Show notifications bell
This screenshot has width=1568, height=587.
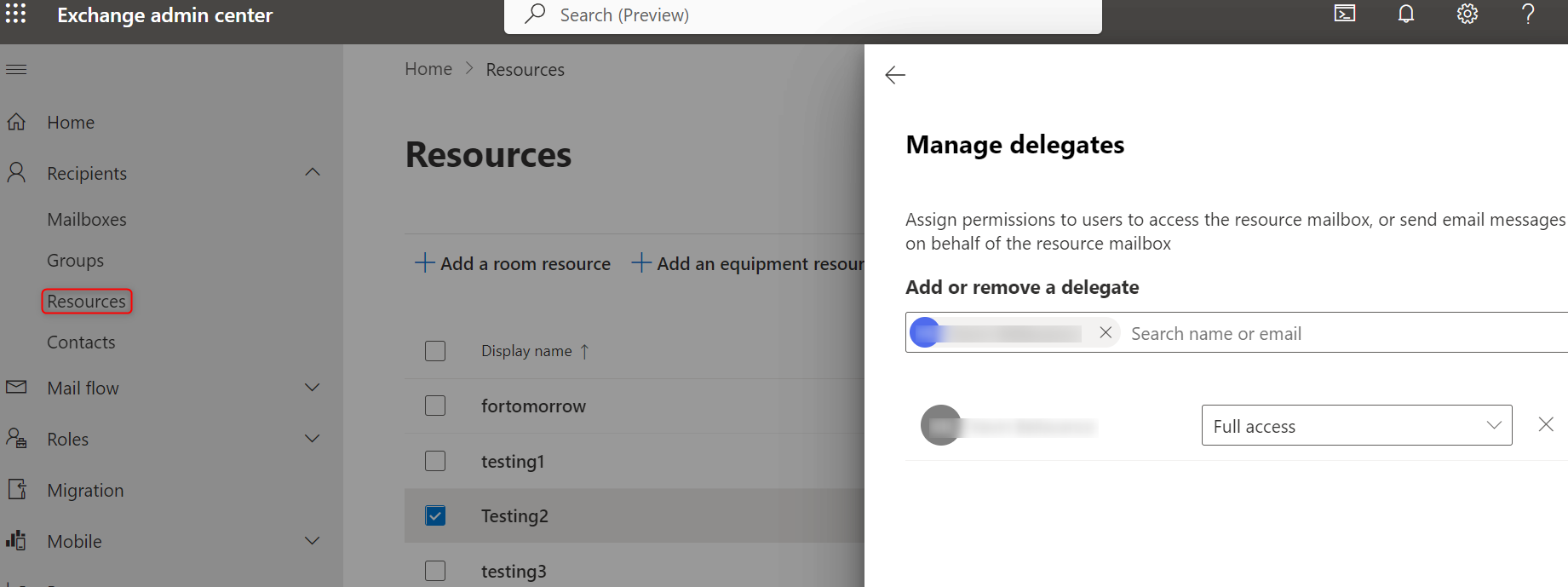pyautogui.click(x=1406, y=14)
